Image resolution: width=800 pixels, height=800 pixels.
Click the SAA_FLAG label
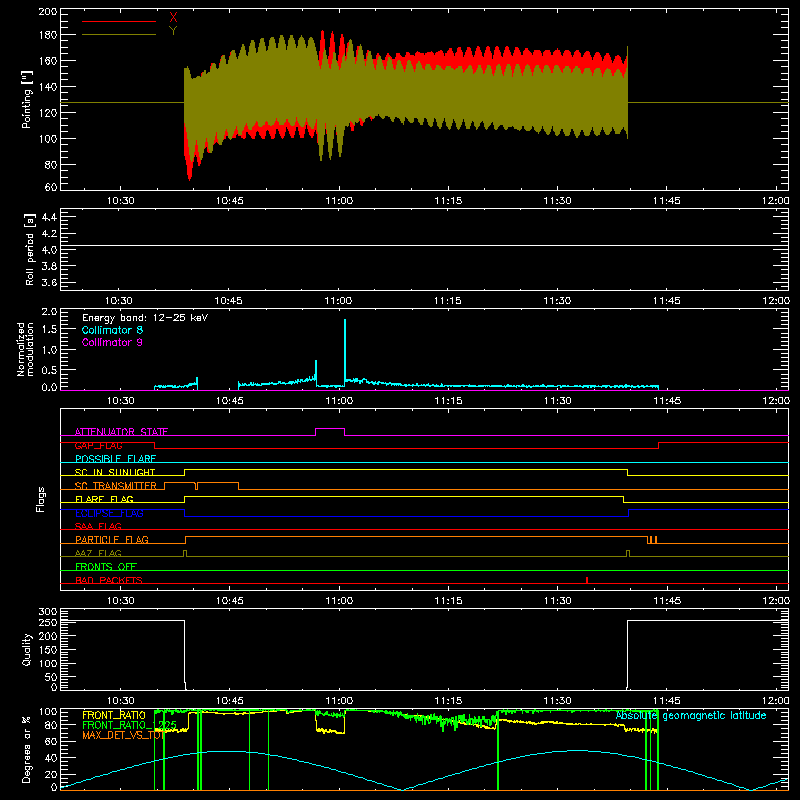point(98,526)
